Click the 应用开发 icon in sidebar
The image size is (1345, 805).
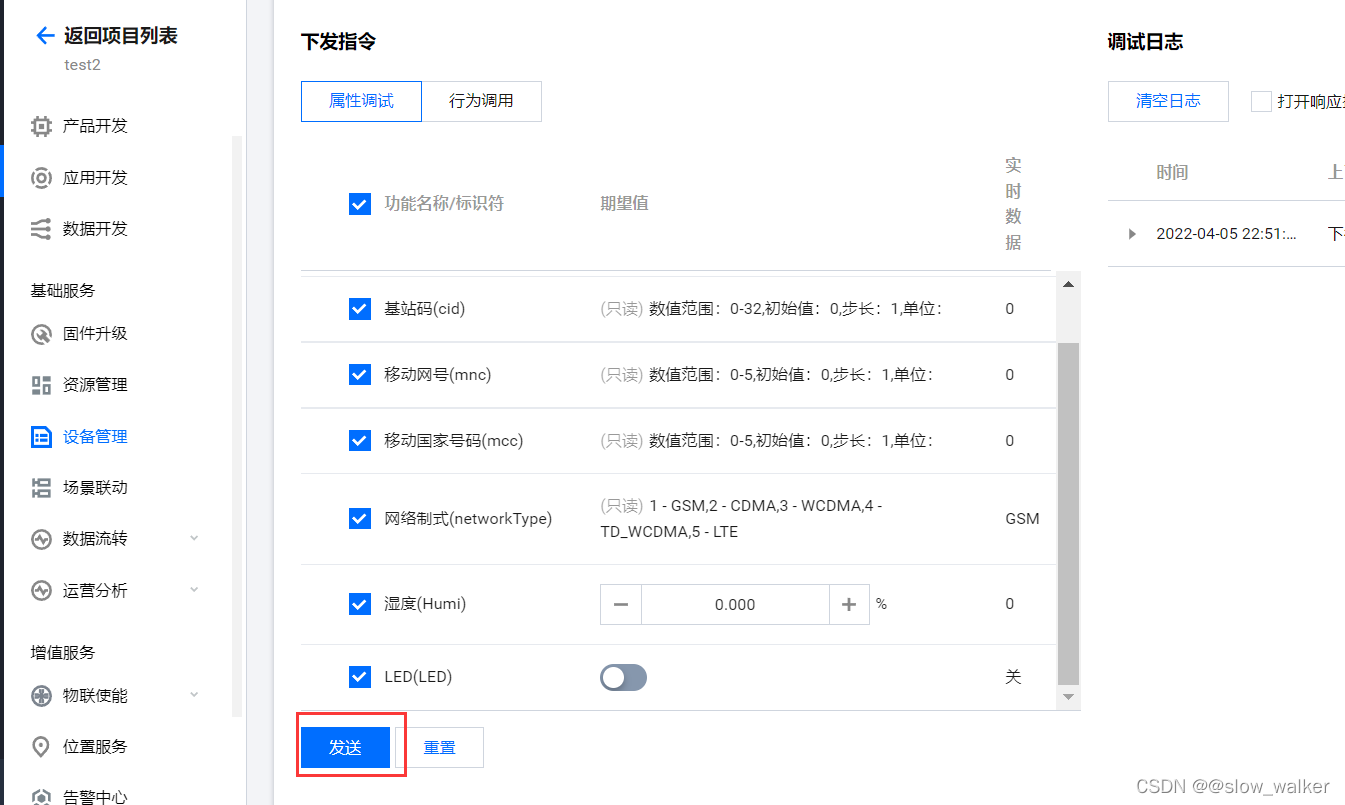41,178
